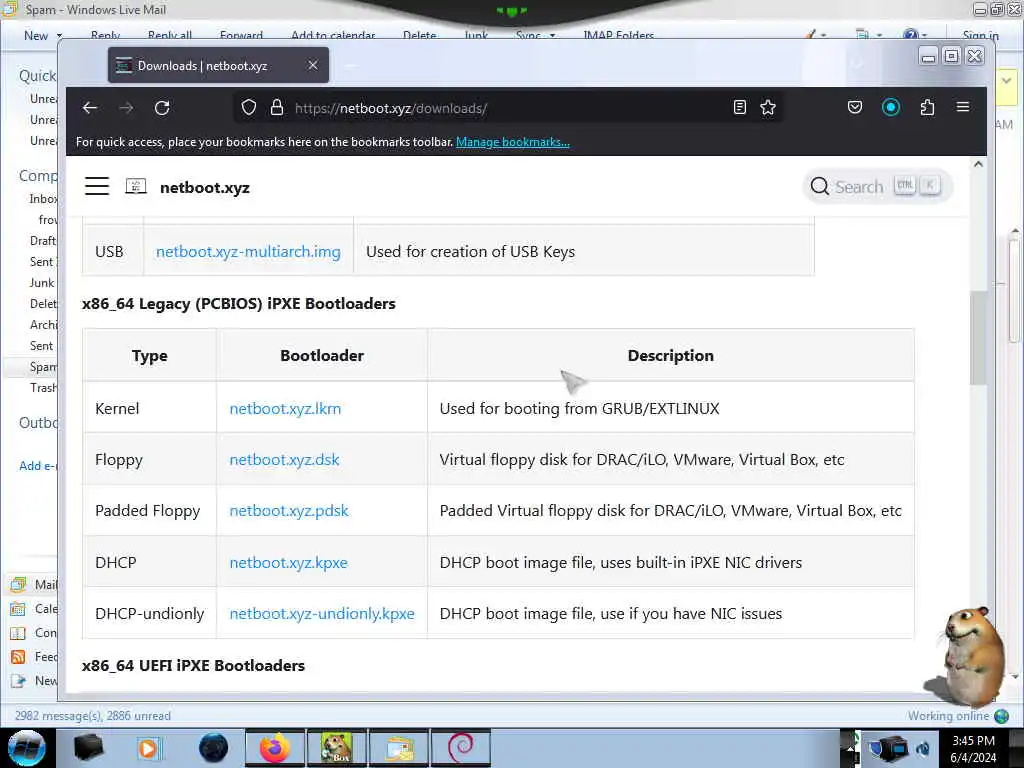The width and height of the screenshot is (1024, 768).
Task: Open the Contacts section icon in Live Mail
Action: (18, 633)
